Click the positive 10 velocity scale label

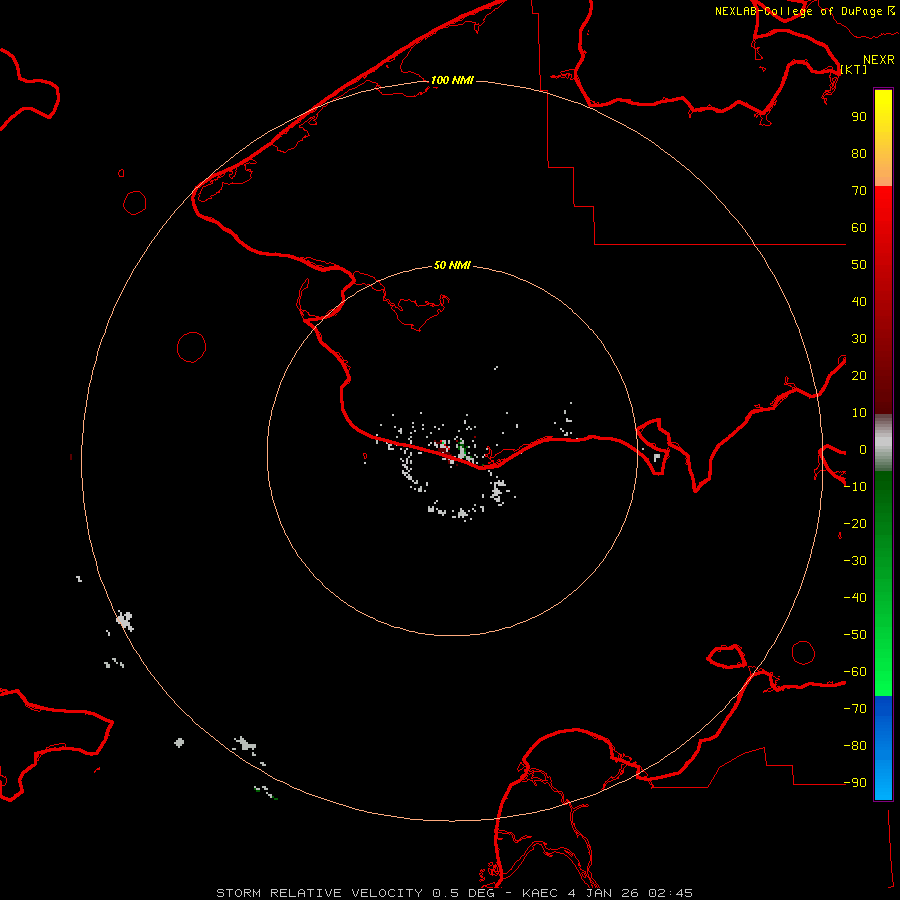tap(859, 413)
